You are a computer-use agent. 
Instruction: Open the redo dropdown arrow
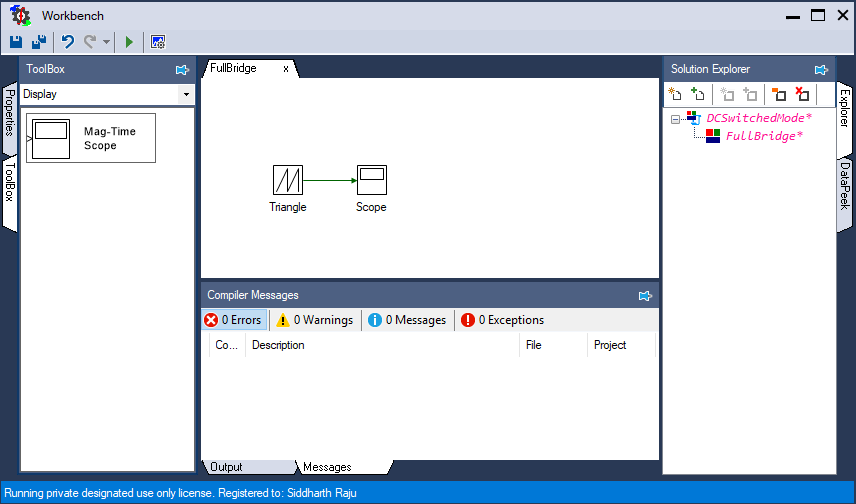click(x=106, y=43)
